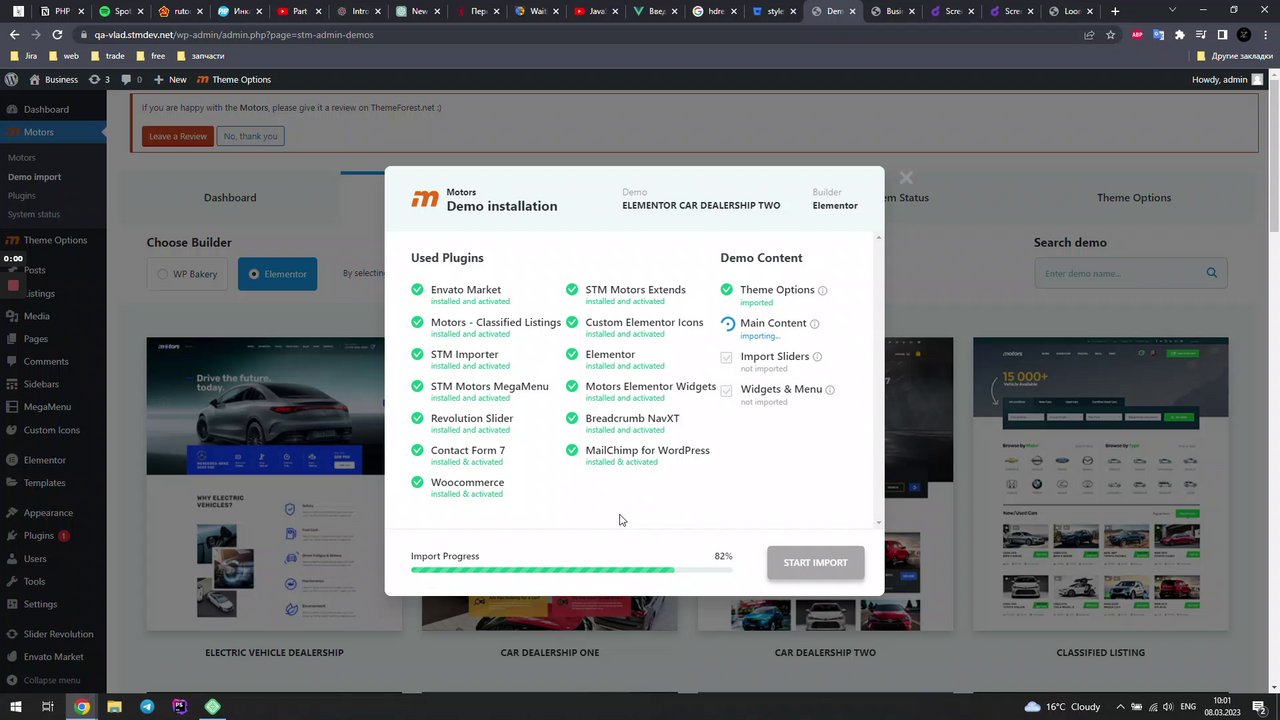Click the dialog scrollbar down arrow

879,522
